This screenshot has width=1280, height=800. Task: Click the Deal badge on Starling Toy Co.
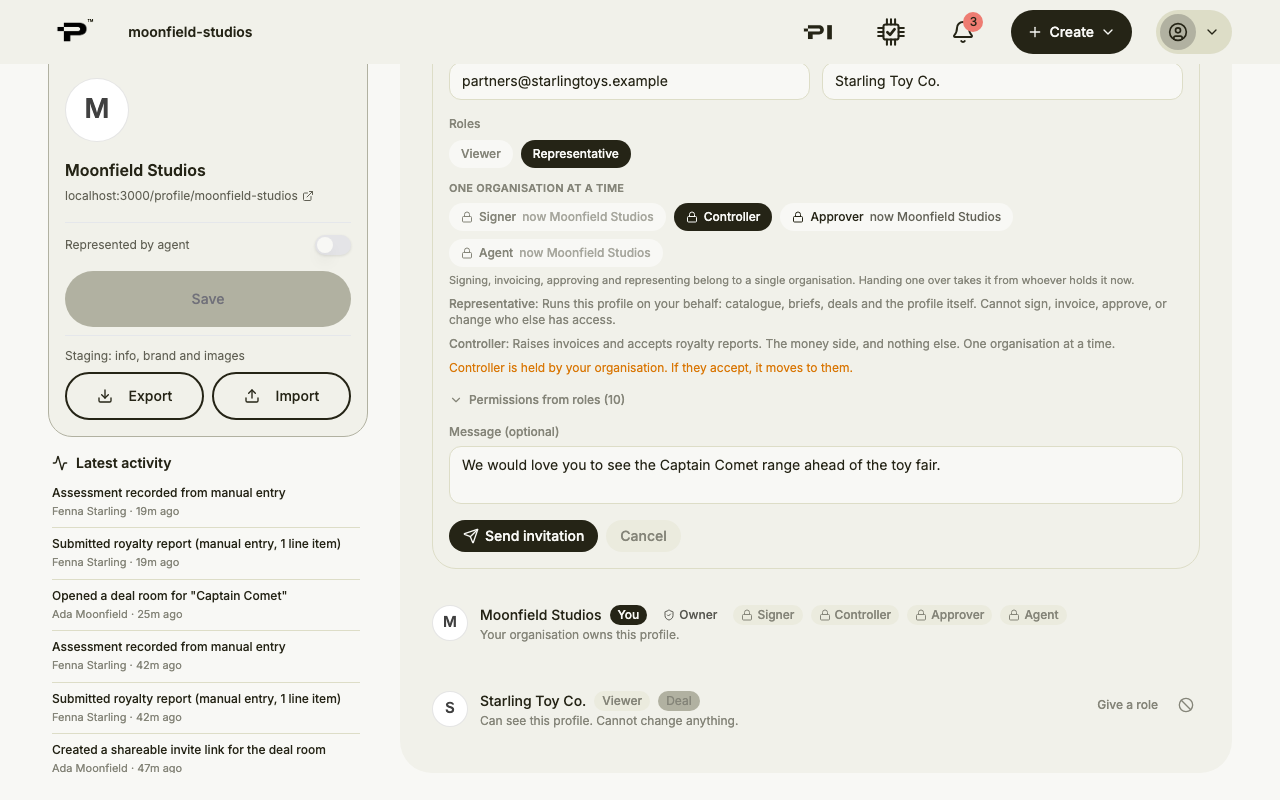pyautogui.click(x=679, y=701)
